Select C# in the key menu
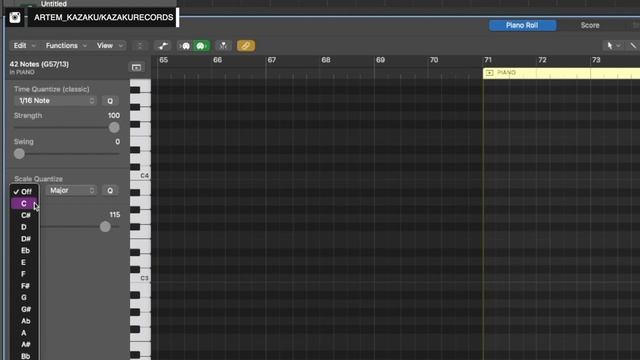640x360 pixels. pos(24,215)
